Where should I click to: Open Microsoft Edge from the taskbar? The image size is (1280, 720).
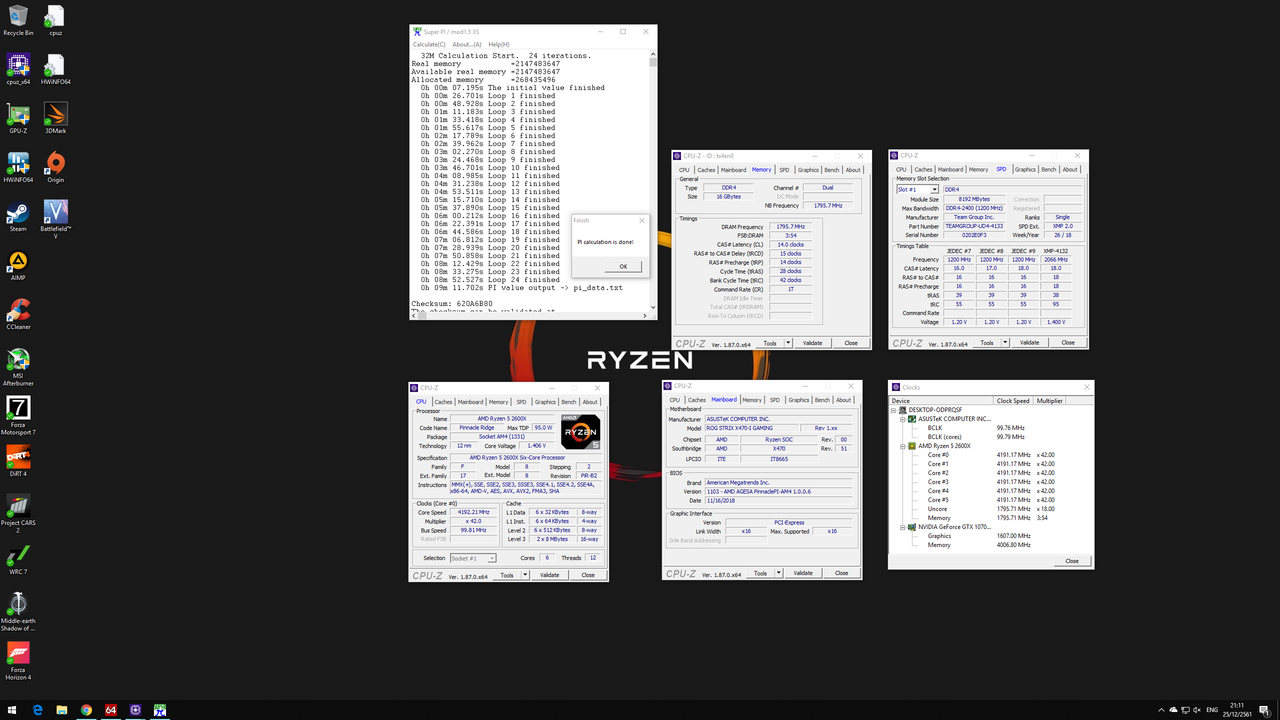(x=38, y=710)
